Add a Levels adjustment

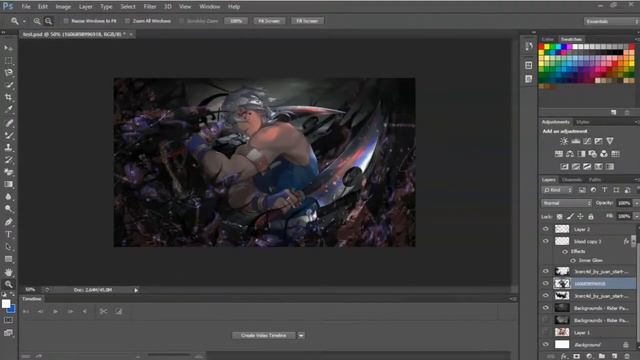(576, 141)
